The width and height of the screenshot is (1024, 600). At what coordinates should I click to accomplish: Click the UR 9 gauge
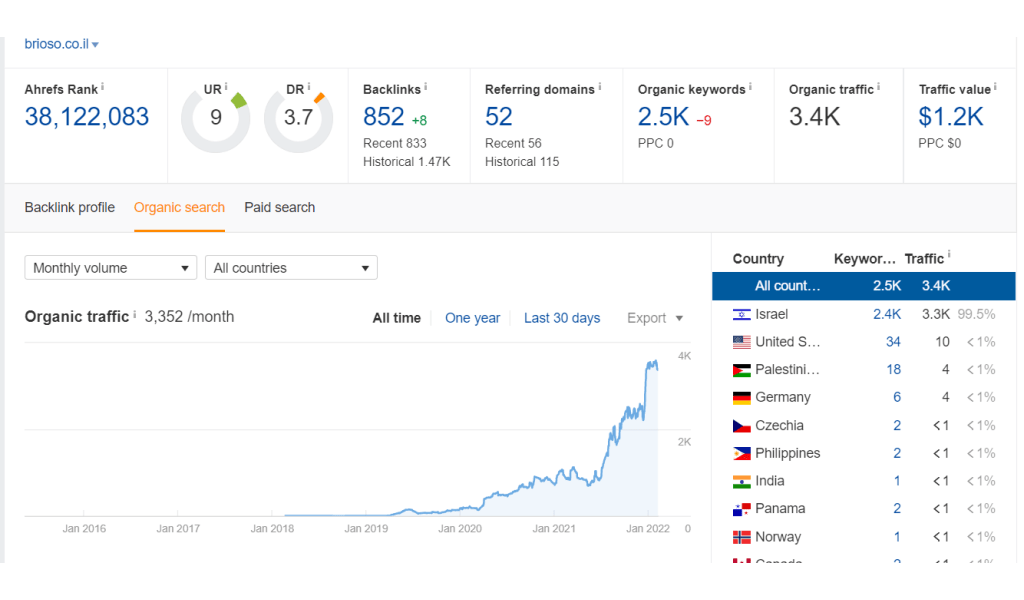tap(216, 119)
